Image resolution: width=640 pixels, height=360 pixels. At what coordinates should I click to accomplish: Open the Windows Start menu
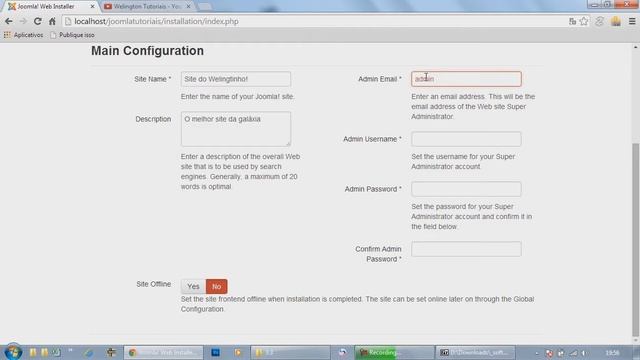[x=13, y=352]
